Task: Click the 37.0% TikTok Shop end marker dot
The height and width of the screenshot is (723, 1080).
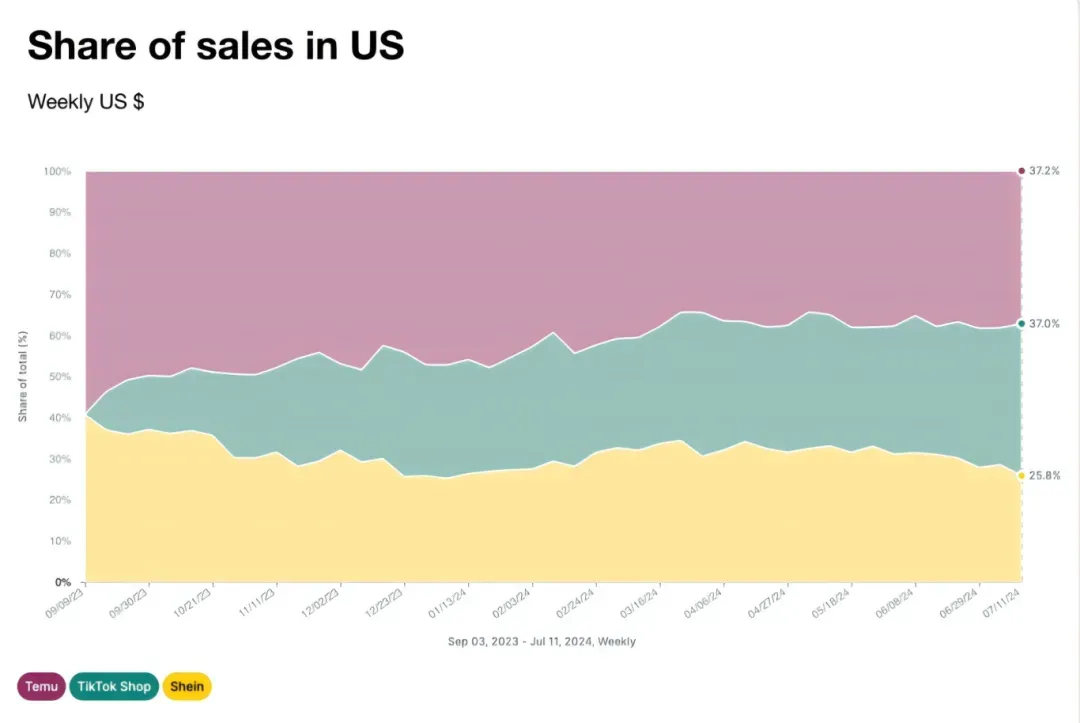Action: tap(1021, 324)
